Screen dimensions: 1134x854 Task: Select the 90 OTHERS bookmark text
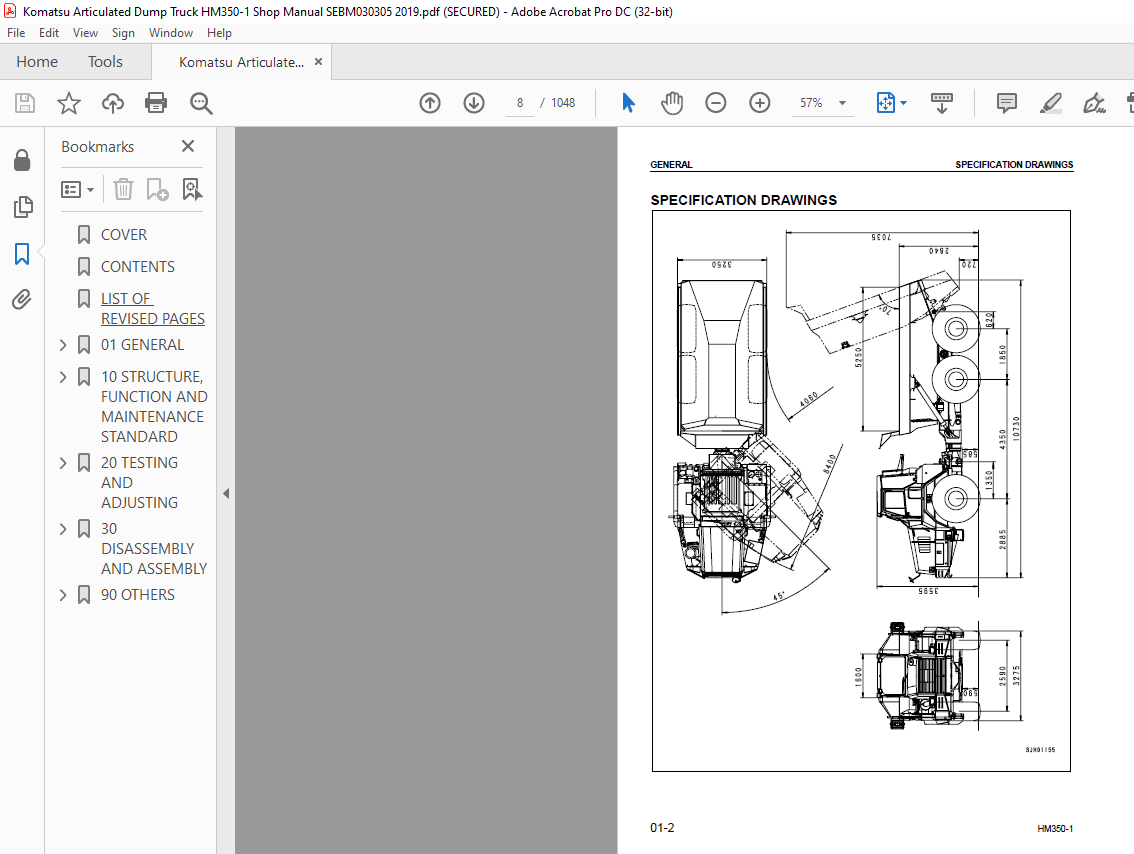pos(137,595)
